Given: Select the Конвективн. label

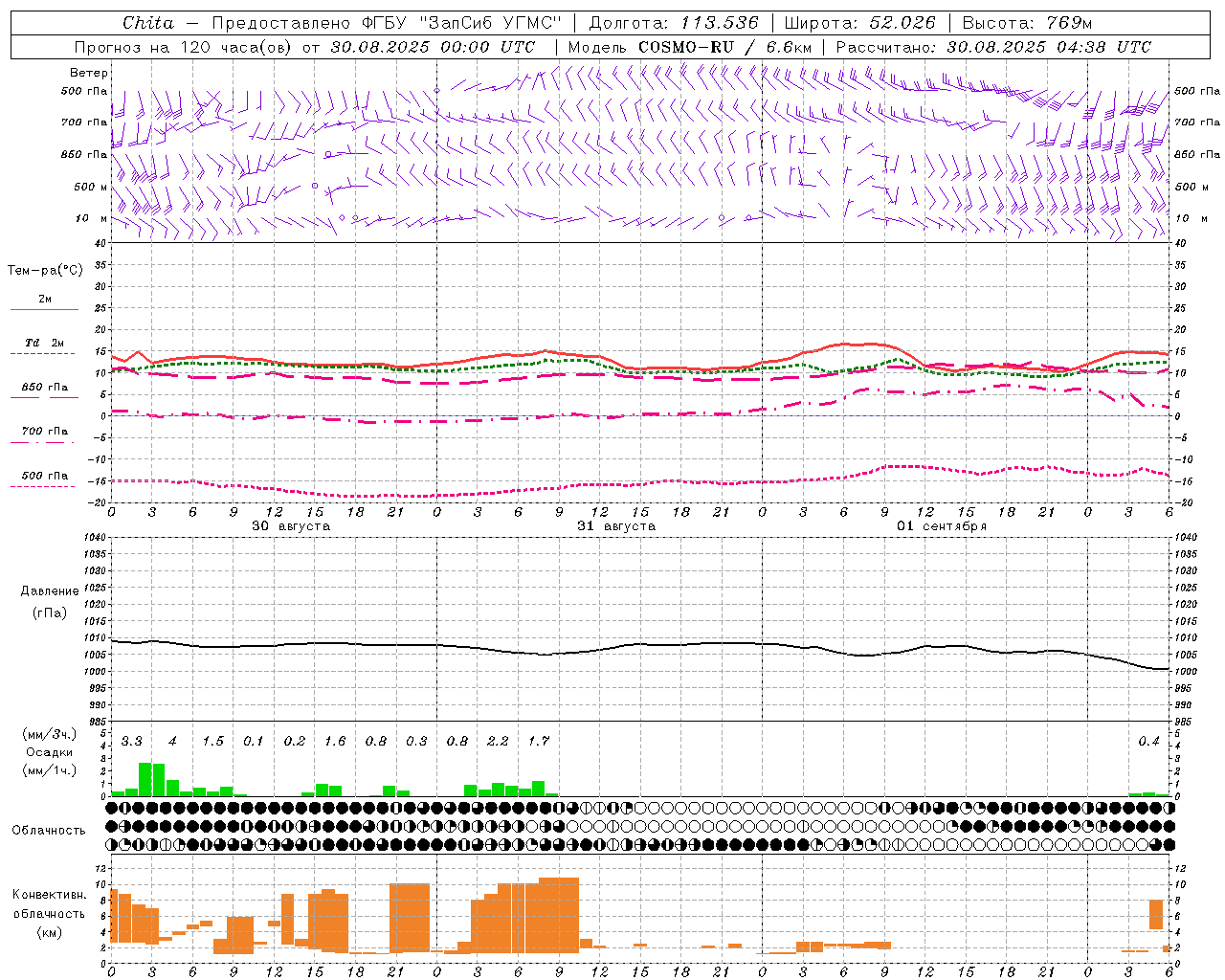Looking at the screenshot, I should coord(49,895).
